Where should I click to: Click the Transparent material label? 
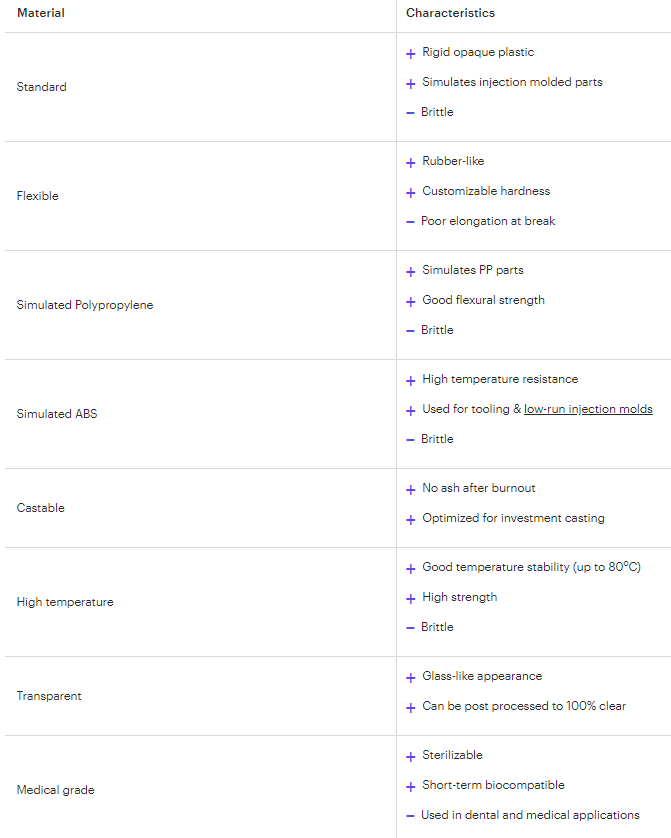pyautogui.click(x=49, y=696)
